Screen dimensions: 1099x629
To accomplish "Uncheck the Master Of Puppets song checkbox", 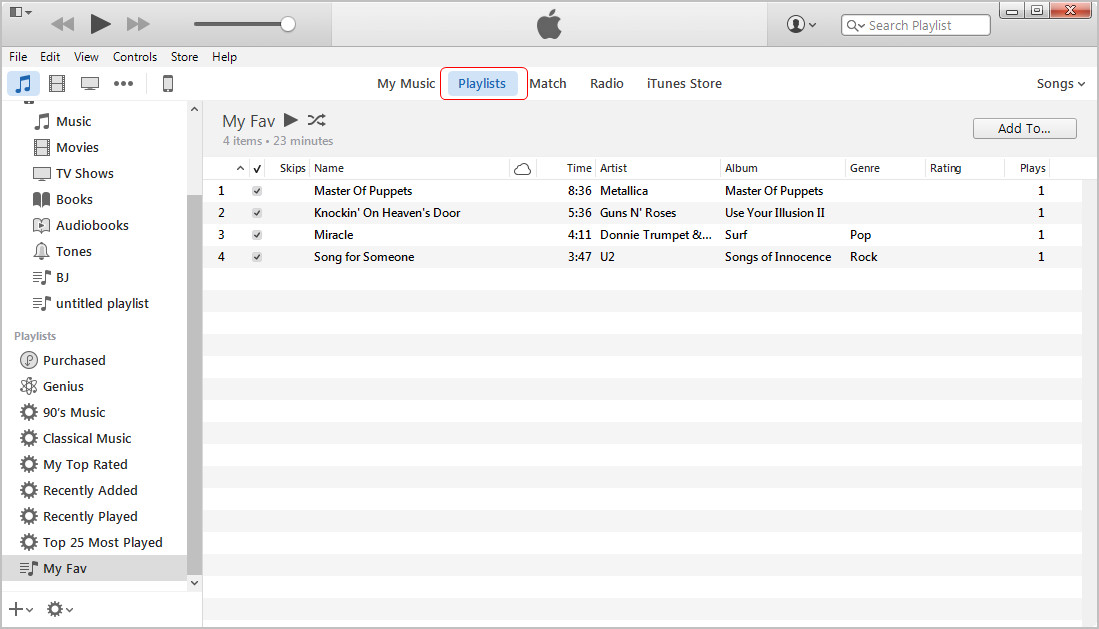I will click(x=257, y=191).
